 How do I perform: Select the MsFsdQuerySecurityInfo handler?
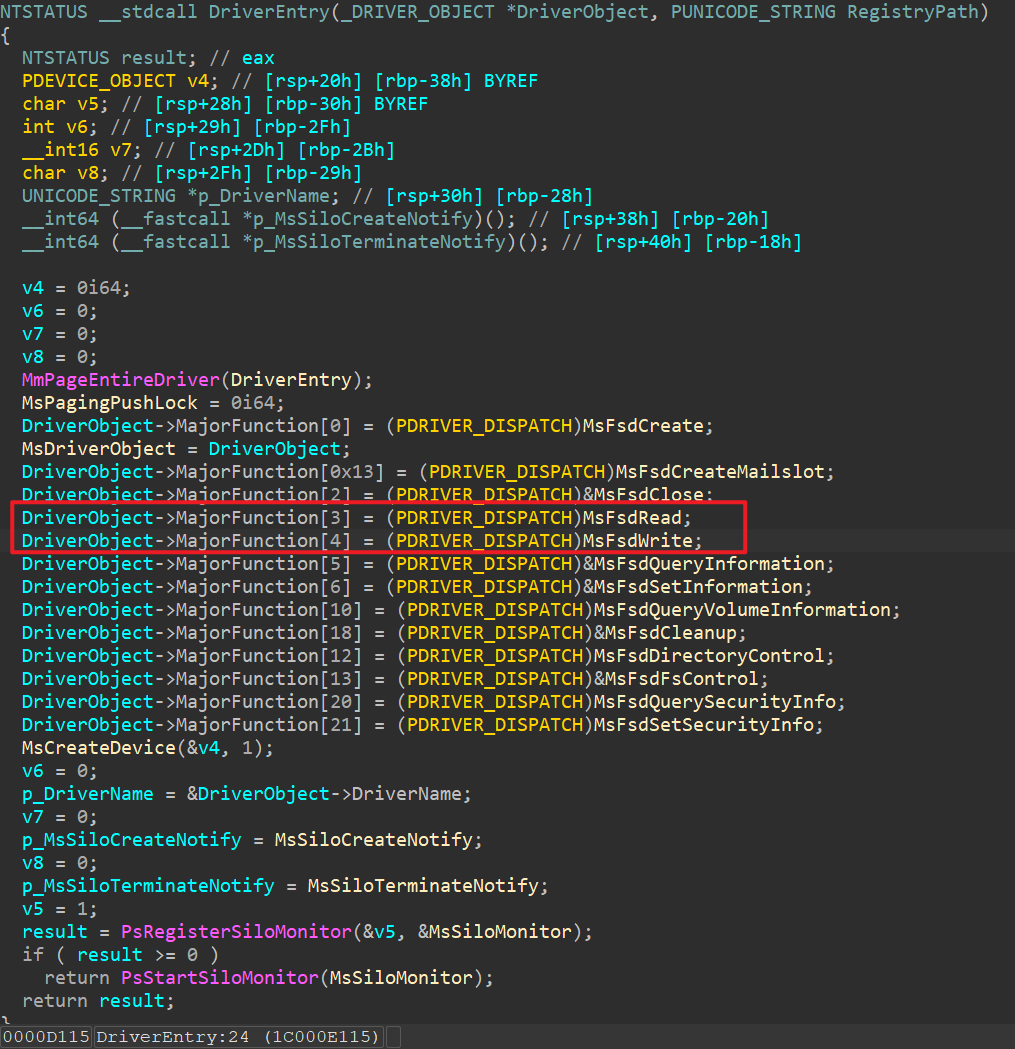click(x=719, y=702)
